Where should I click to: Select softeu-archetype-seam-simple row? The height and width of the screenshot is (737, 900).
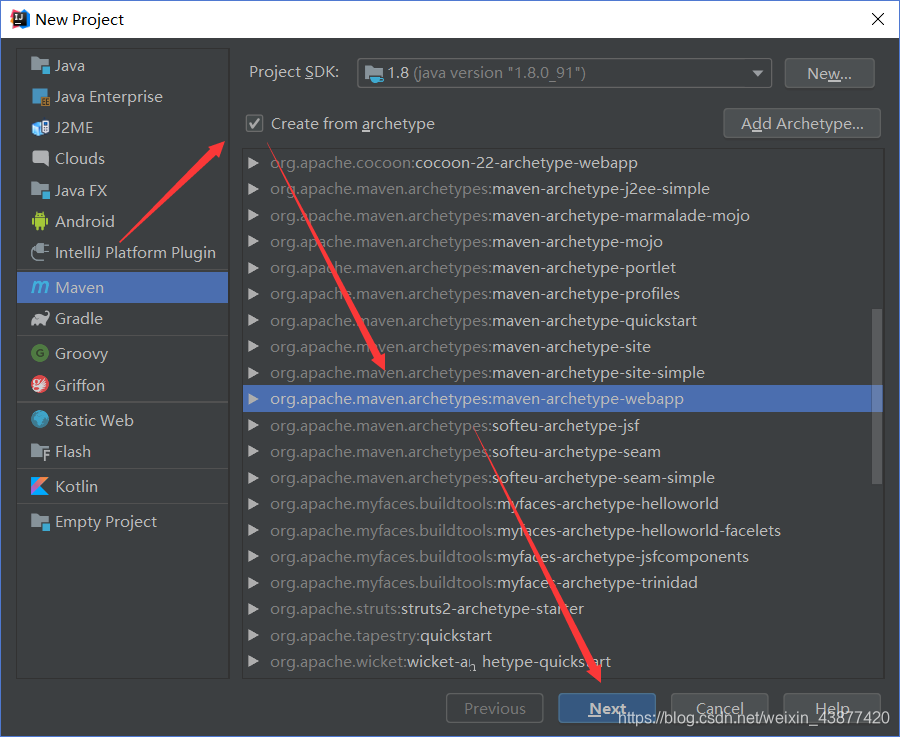(x=562, y=478)
